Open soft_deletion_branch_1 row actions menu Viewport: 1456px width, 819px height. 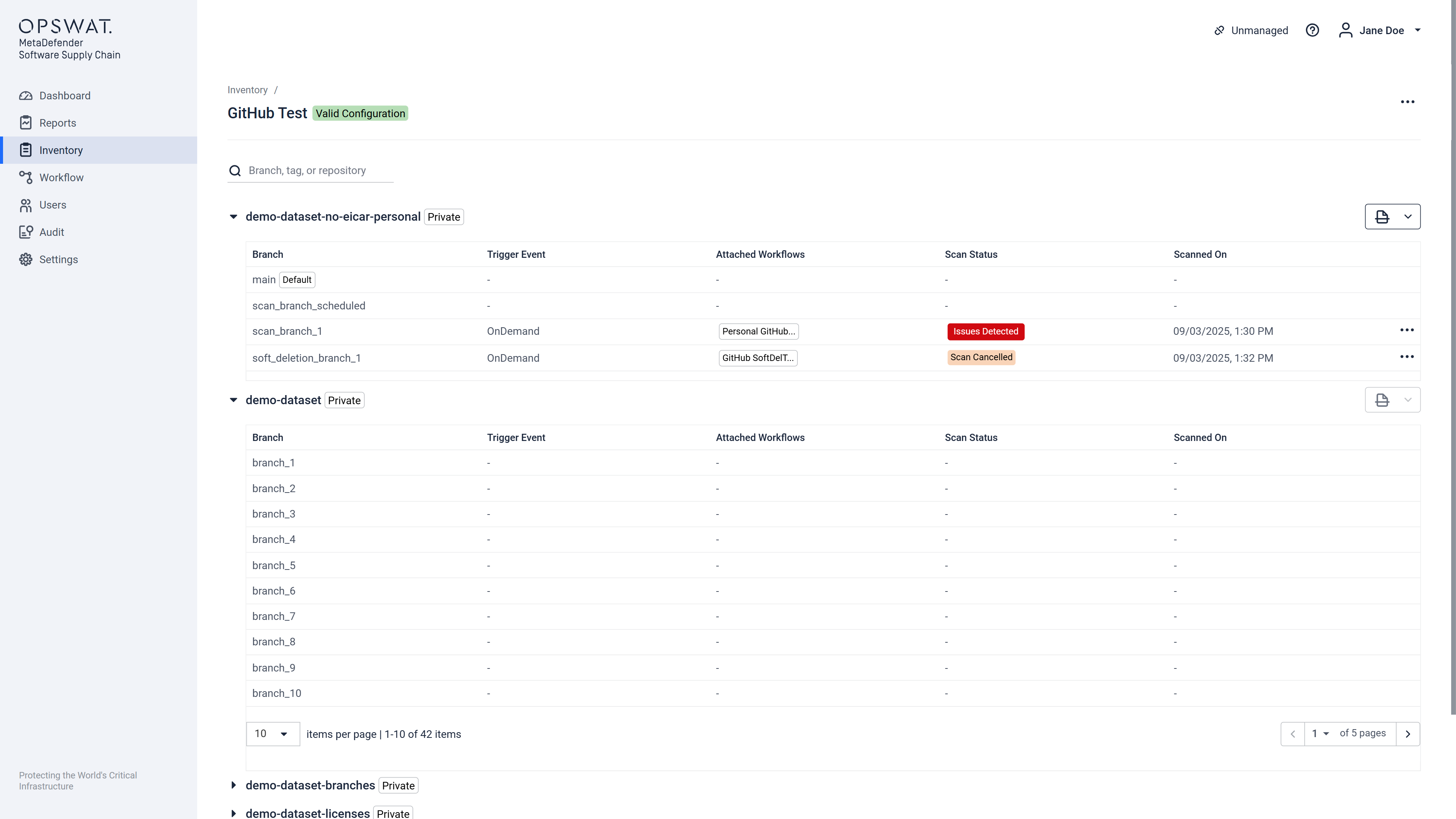tap(1407, 357)
